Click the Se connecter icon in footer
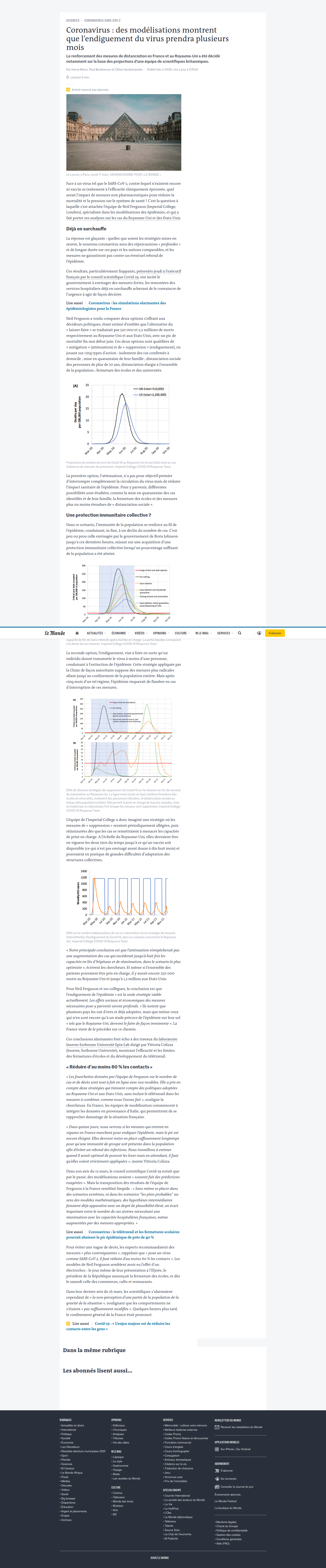The width and height of the screenshot is (326, 1568). (217, 1479)
